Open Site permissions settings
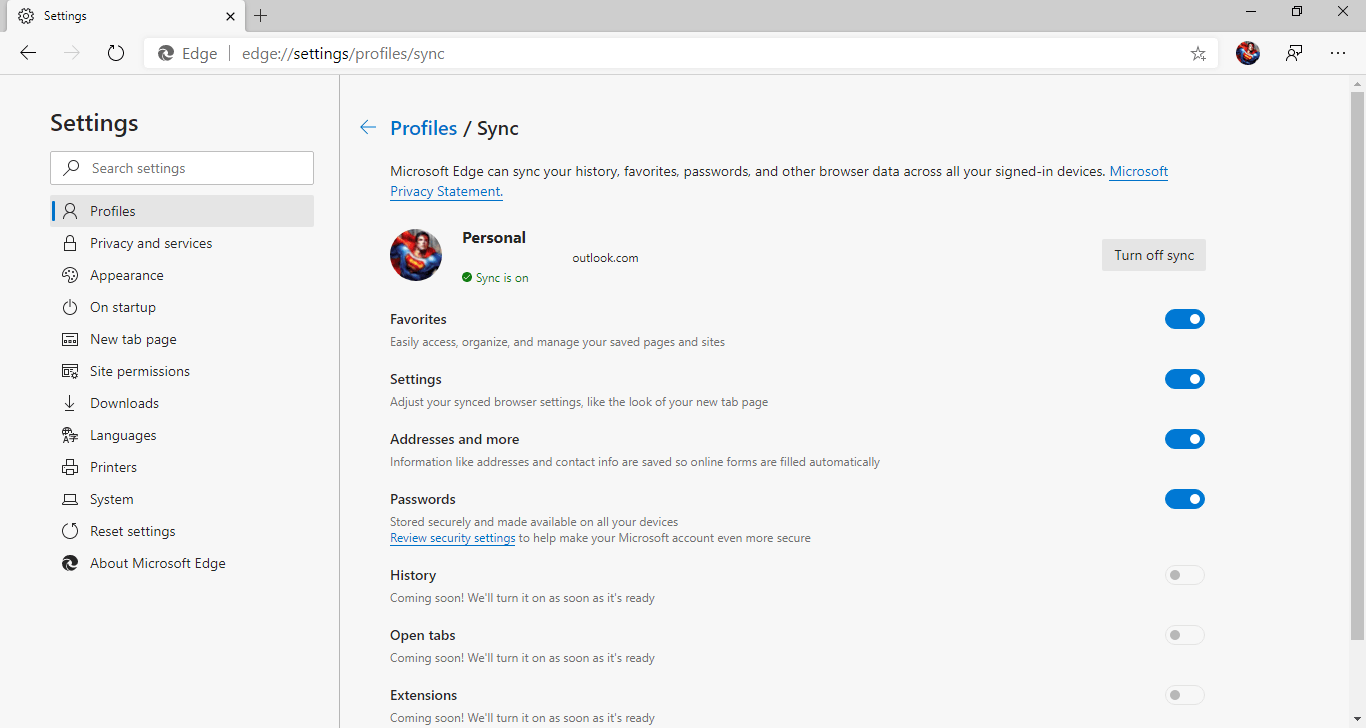 click(x=182, y=371)
